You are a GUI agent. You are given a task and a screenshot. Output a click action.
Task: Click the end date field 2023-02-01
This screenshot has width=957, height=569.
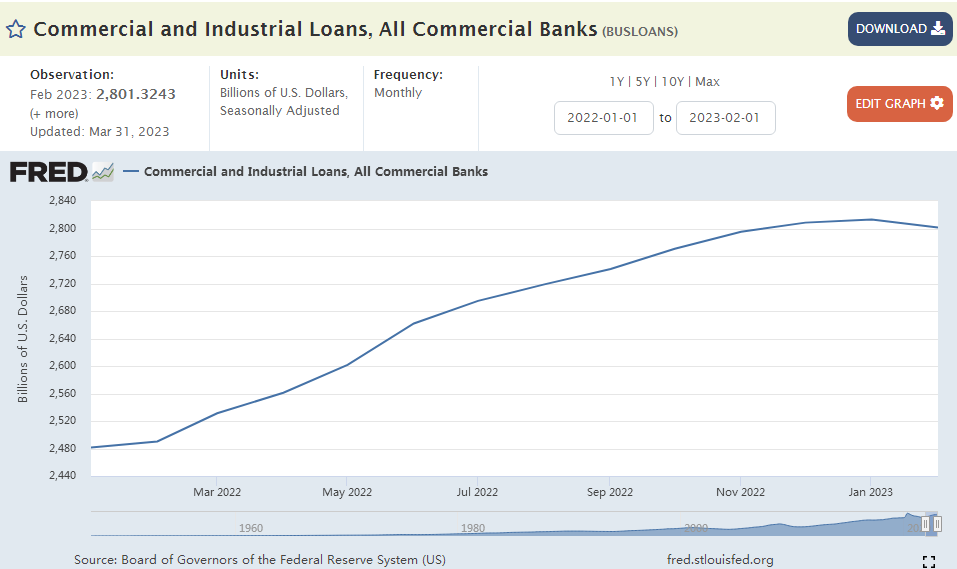tap(725, 118)
